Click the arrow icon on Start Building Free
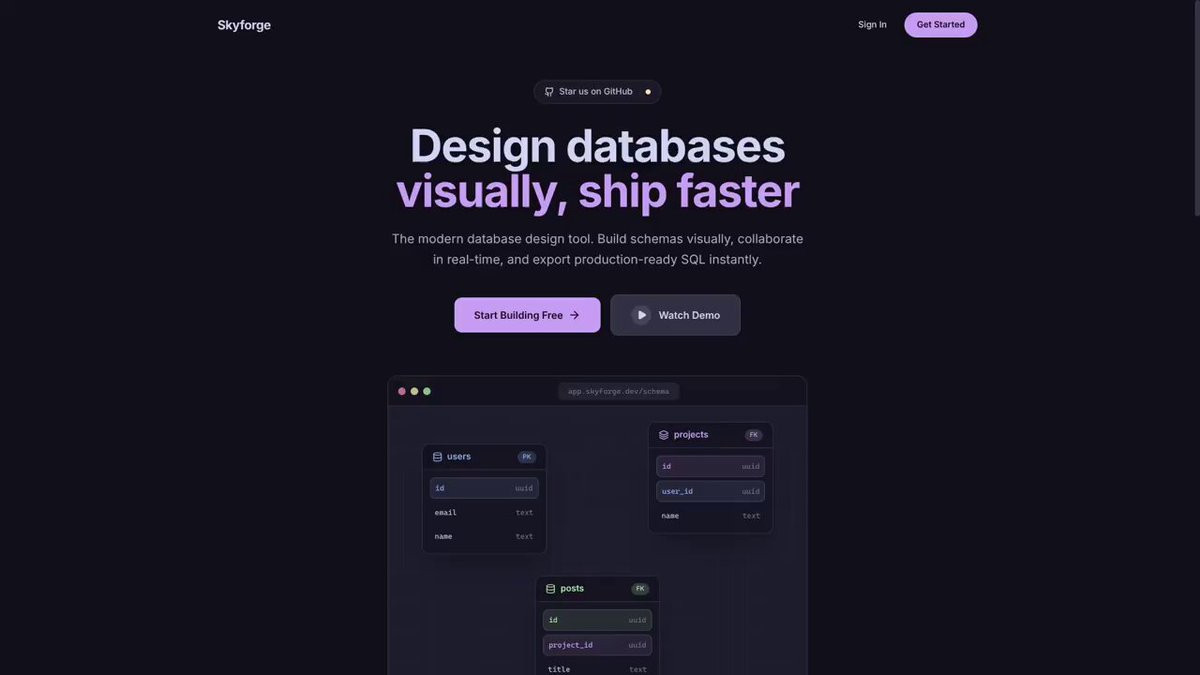This screenshot has width=1200, height=675. (574, 315)
